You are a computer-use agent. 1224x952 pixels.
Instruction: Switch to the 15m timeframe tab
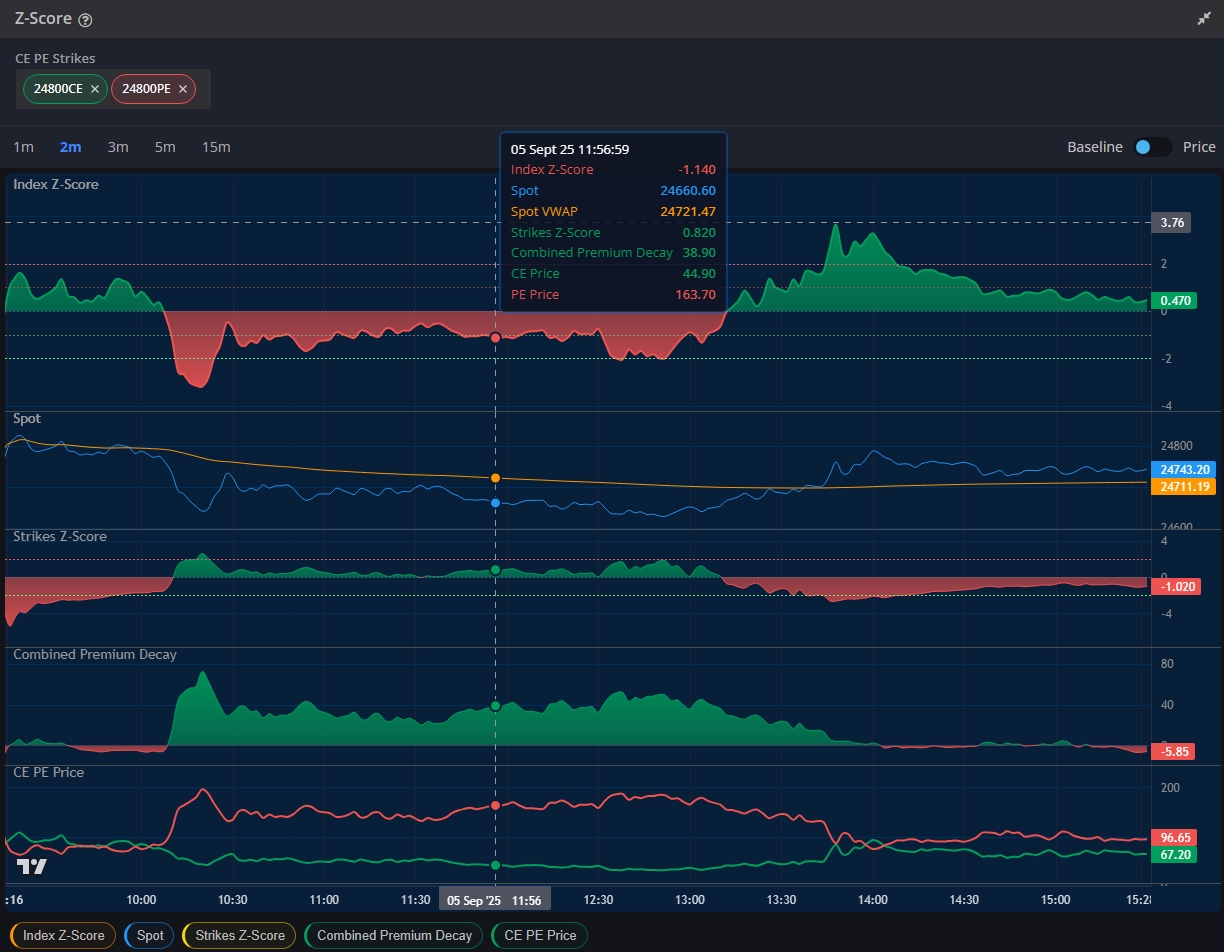tap(216, 147)
